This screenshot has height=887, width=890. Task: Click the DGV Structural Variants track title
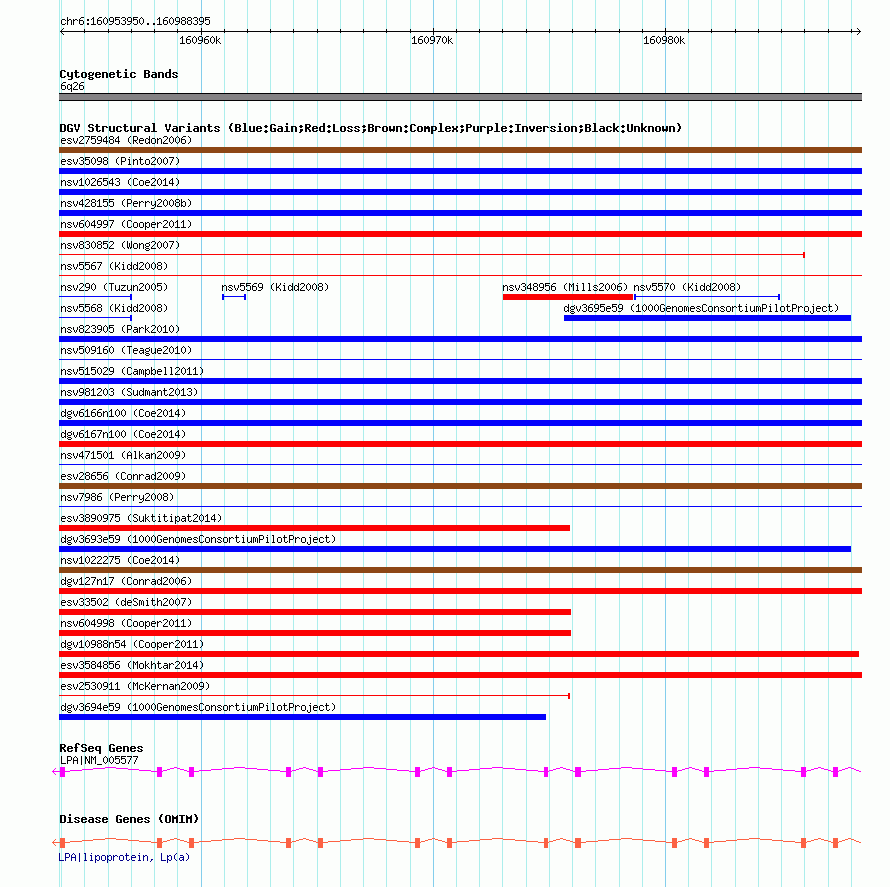click(370, 128)
